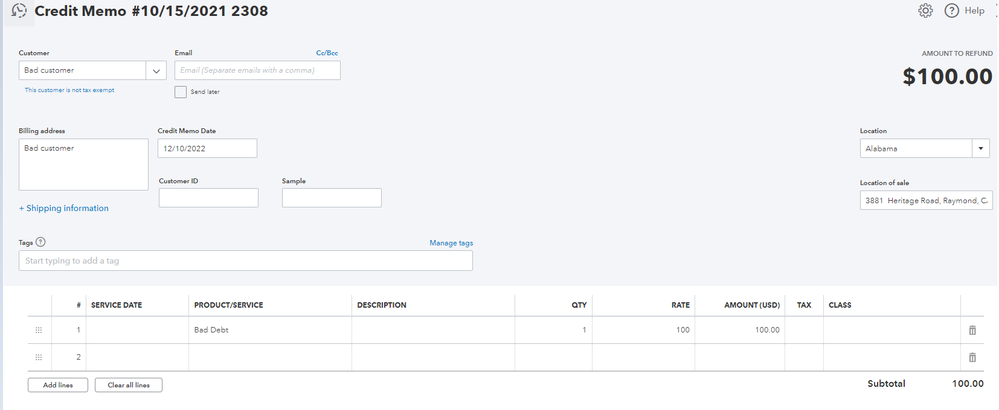This screenshot has height=410, width=999.
Task: Enable the Send later checkbox
Action: pyautogui.click(x=181, y=92)
